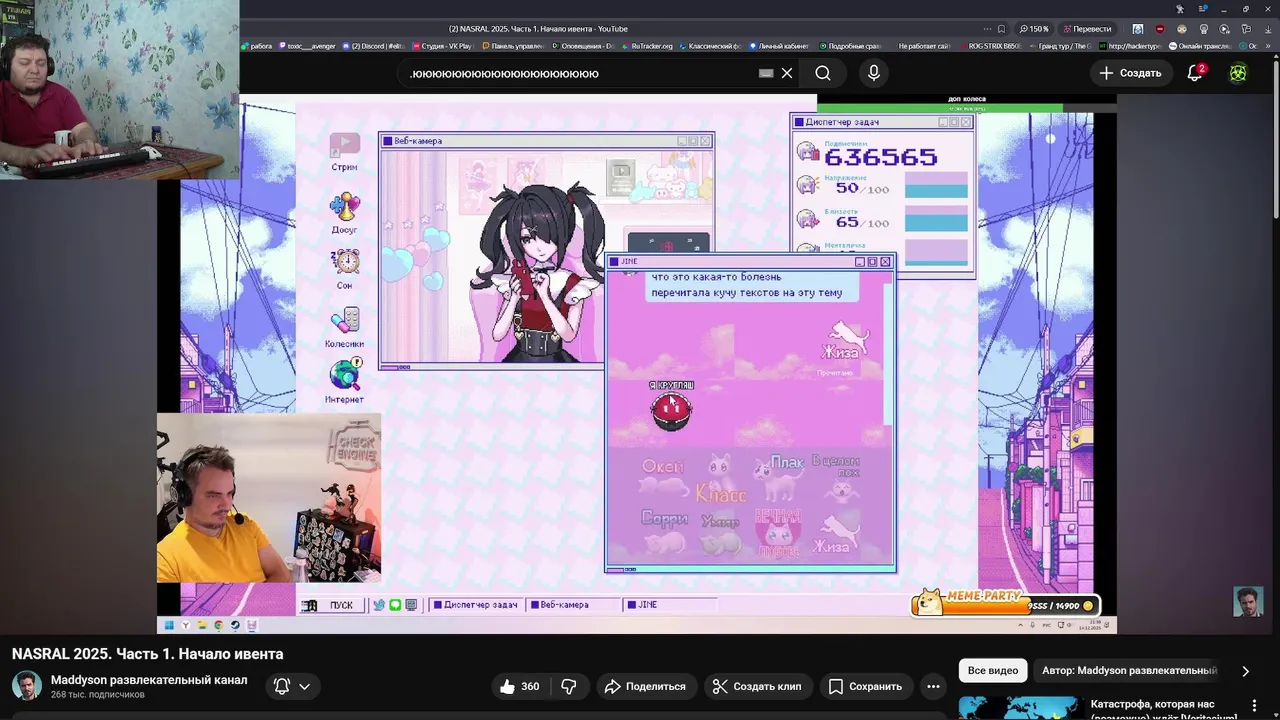Viewport: 1280px width, 720px height.
Task: Click the browser Перевести translate button
Action: [x=1087, y=29]
